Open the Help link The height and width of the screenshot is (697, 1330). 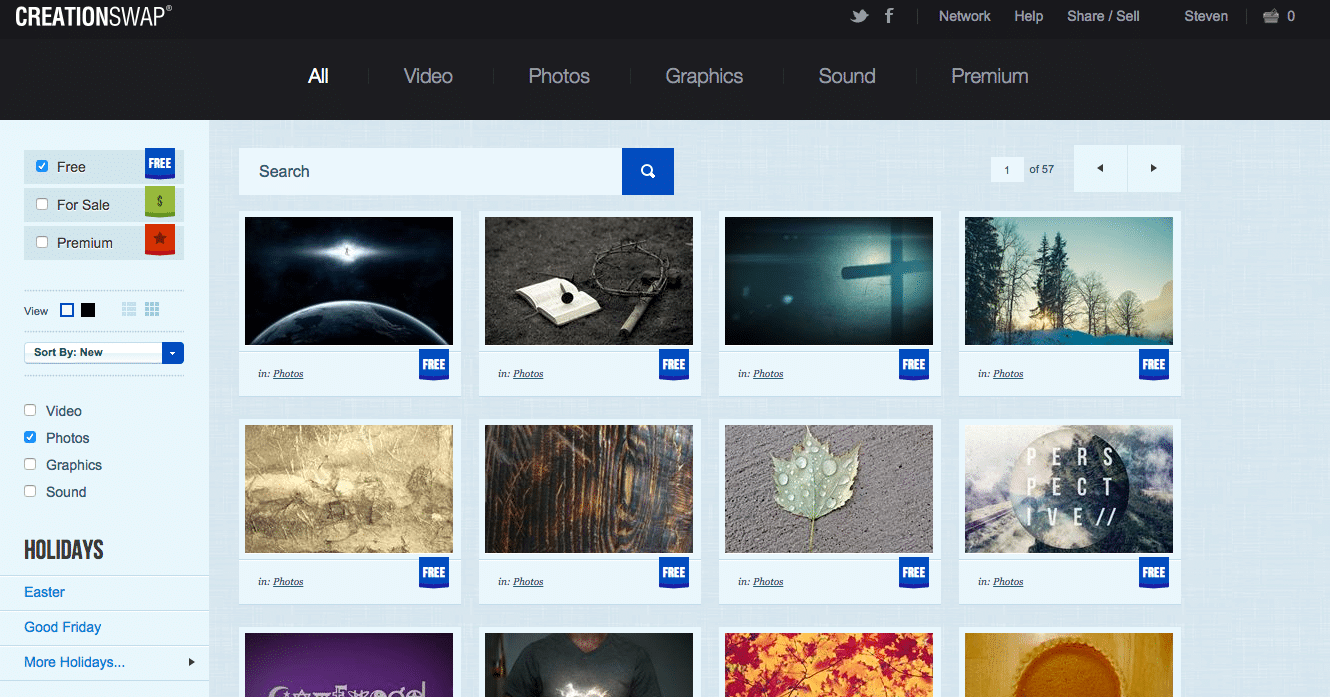1028,16
